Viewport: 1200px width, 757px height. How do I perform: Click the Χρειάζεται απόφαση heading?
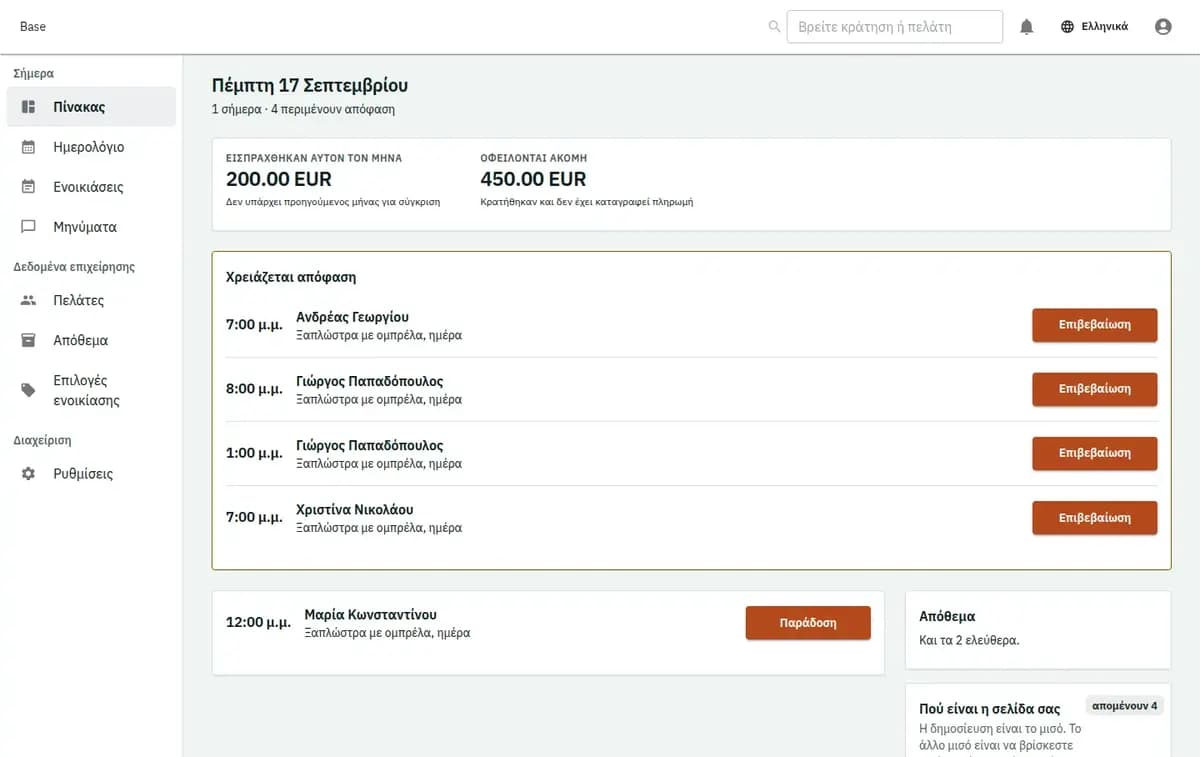(x=291, y=277)
